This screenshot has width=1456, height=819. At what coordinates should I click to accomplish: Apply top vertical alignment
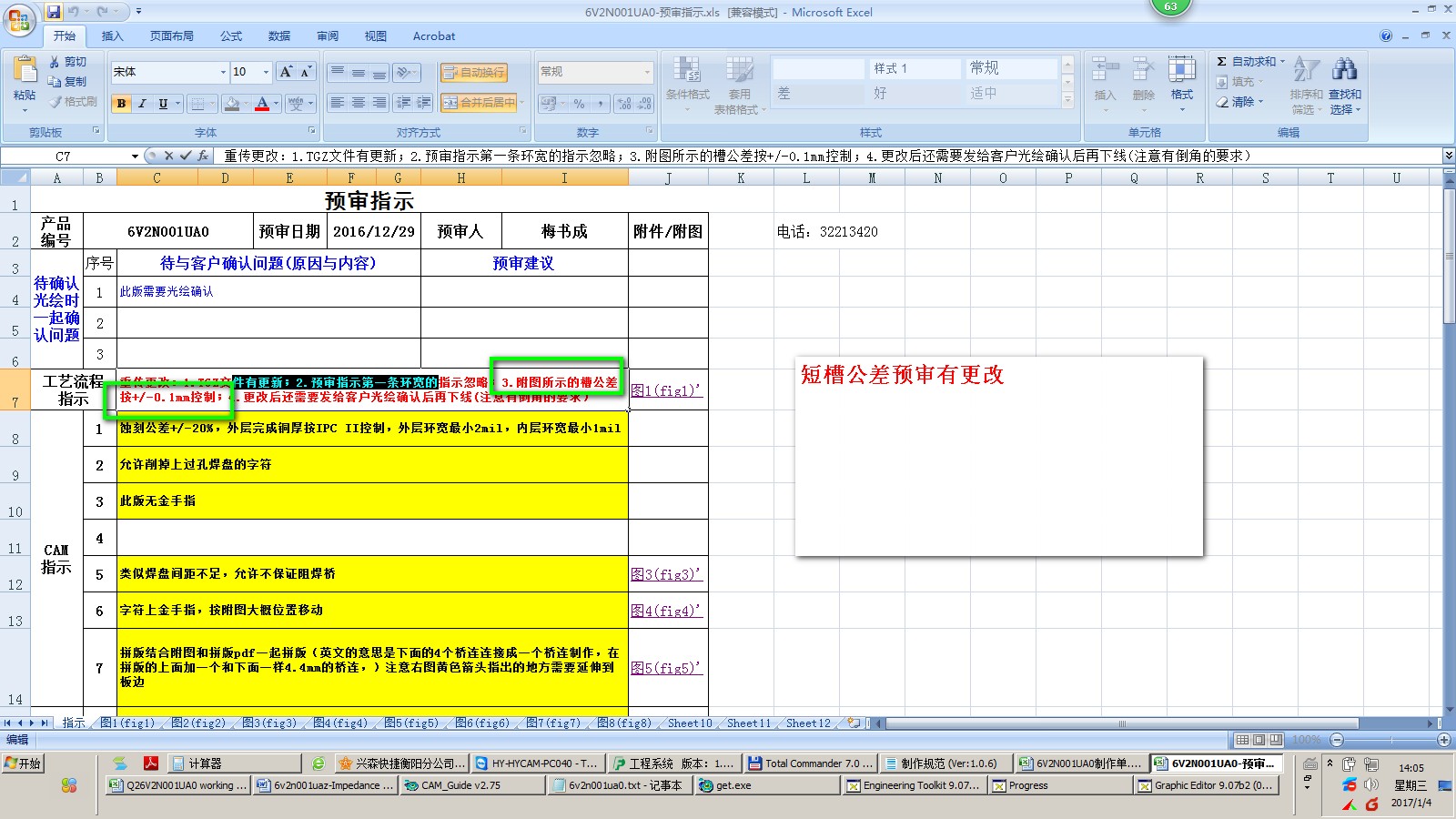338,72
